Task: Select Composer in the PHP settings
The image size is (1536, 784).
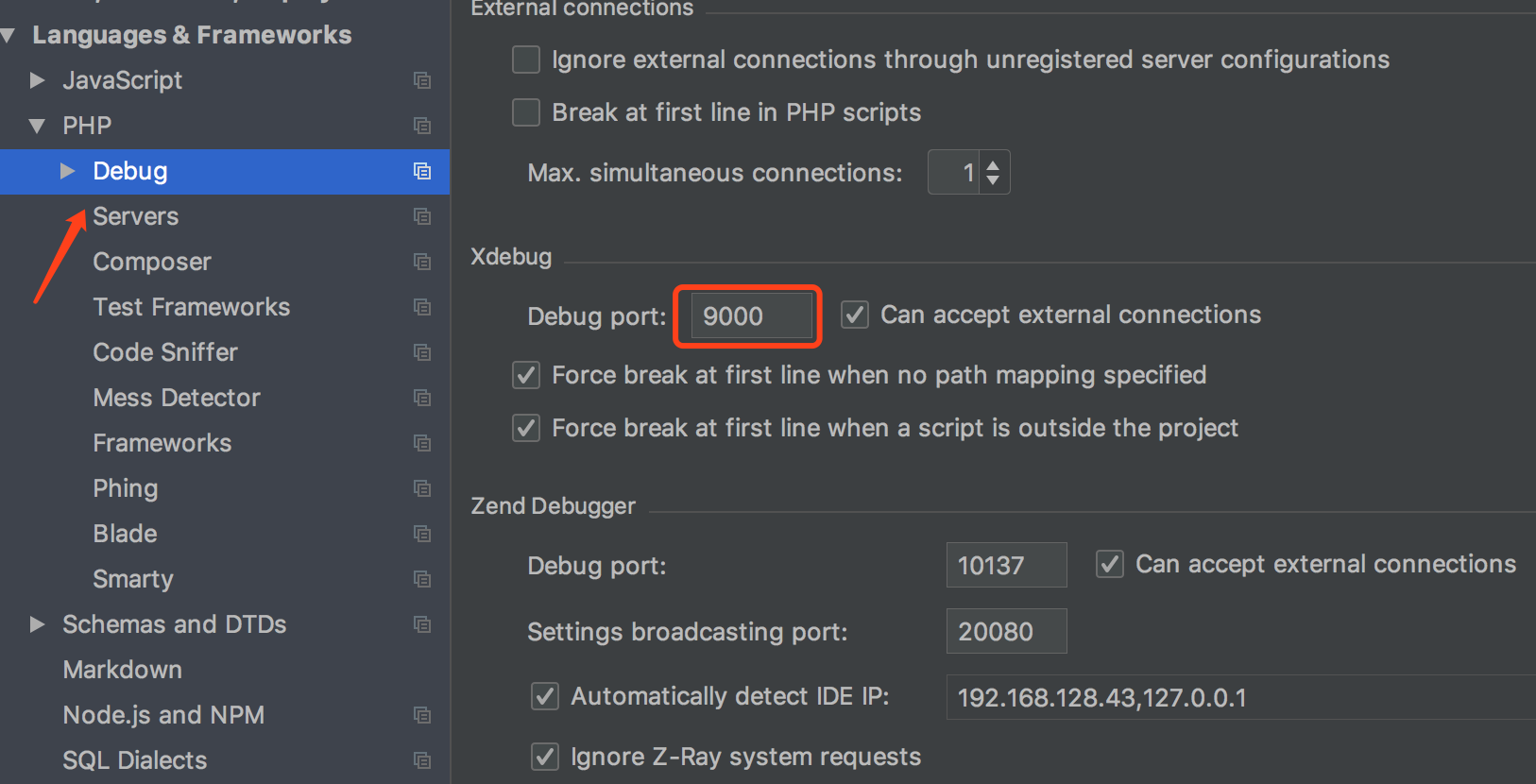Action: (x=151, y=262)
